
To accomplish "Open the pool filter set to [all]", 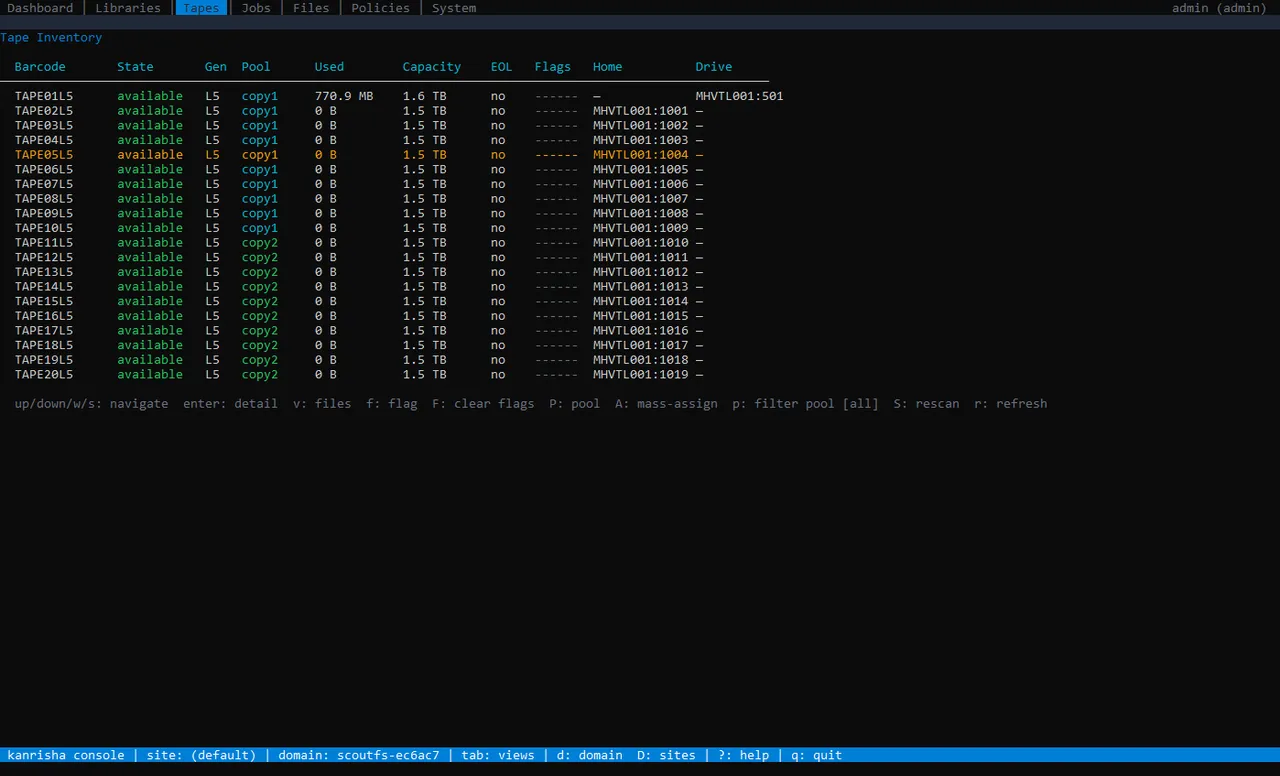I will (808, 403).
